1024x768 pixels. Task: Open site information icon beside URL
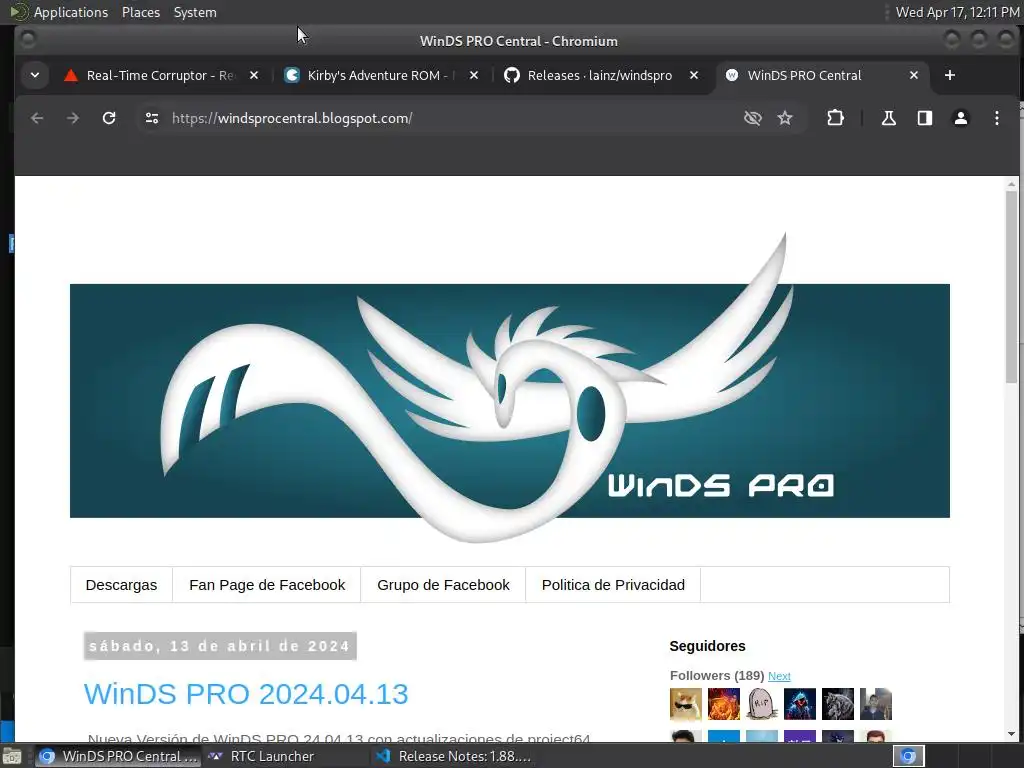[152, 118]
